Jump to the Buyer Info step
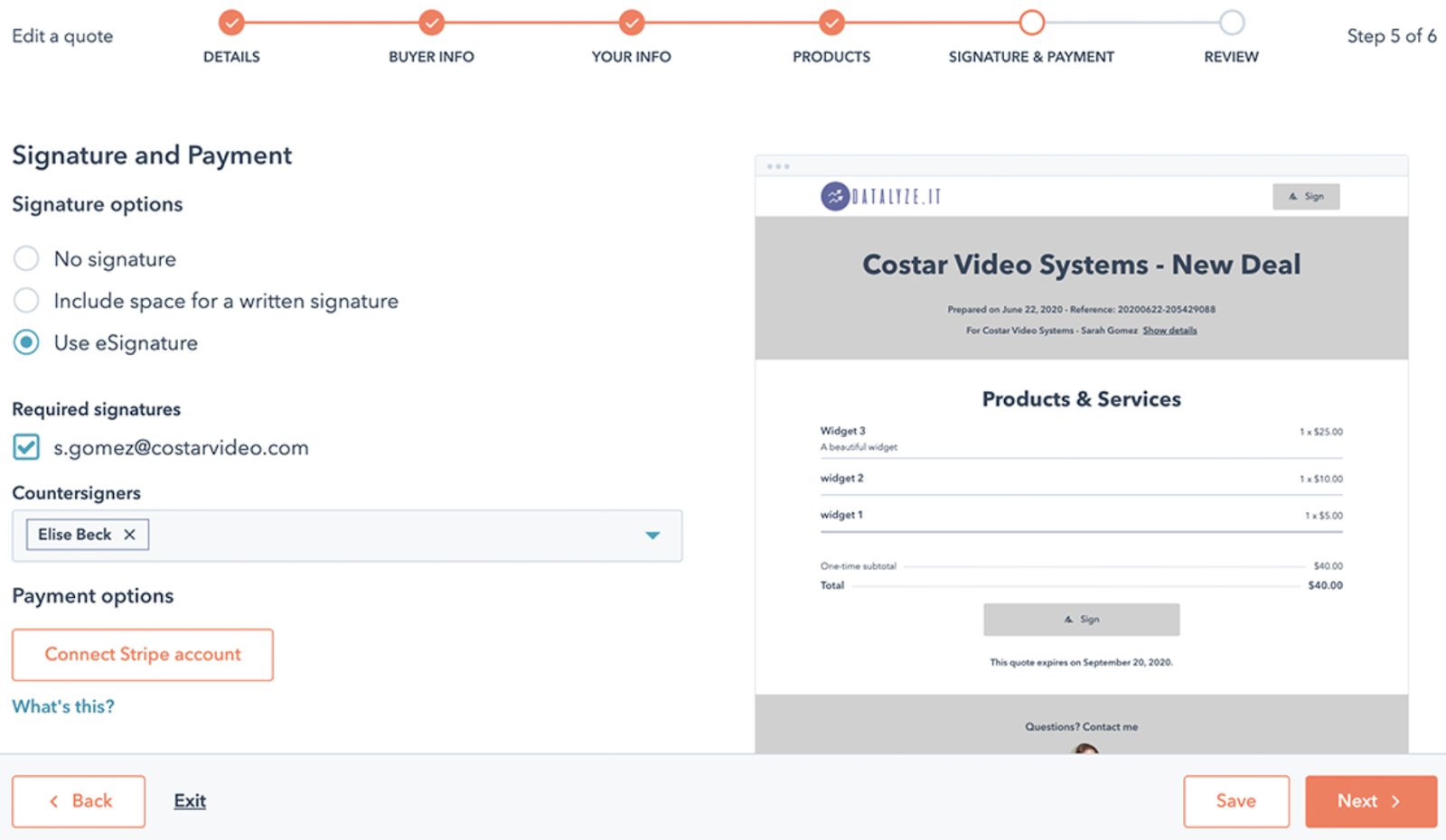This screenshot has width=1446, height=840. pos(431,23)
